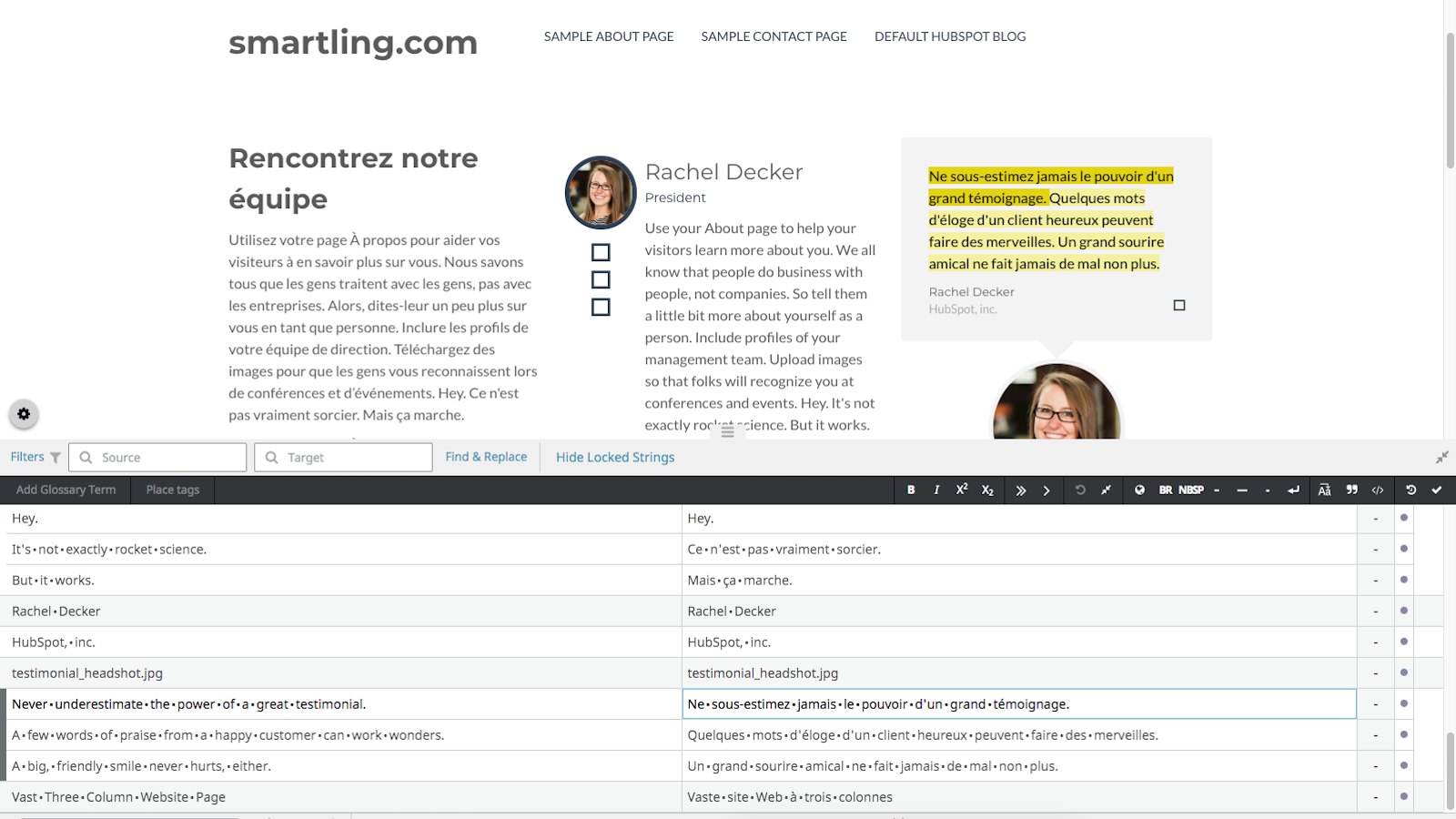Open the special characters globe icon
This screenshot has width=1456, height=819.
tap(1140, 490)
